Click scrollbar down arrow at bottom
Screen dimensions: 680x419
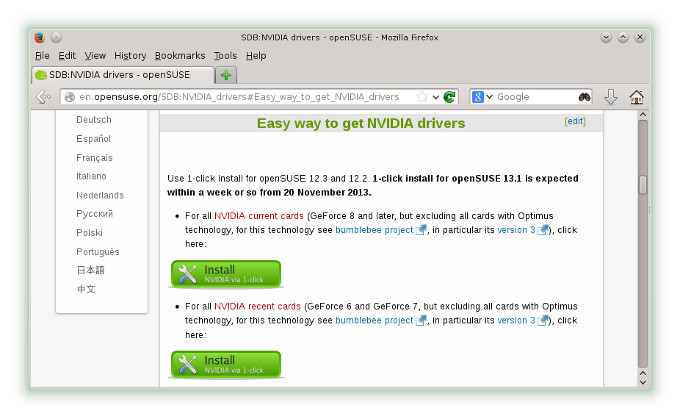coord(643,383)
